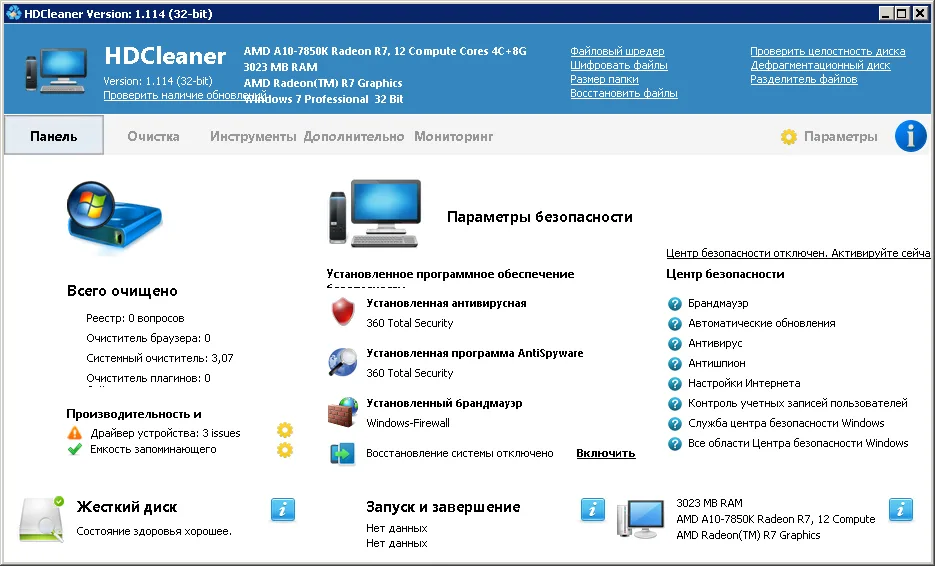Click Центр безопасности отключен activation link
The image size is (935, 566).
point(798,253)
